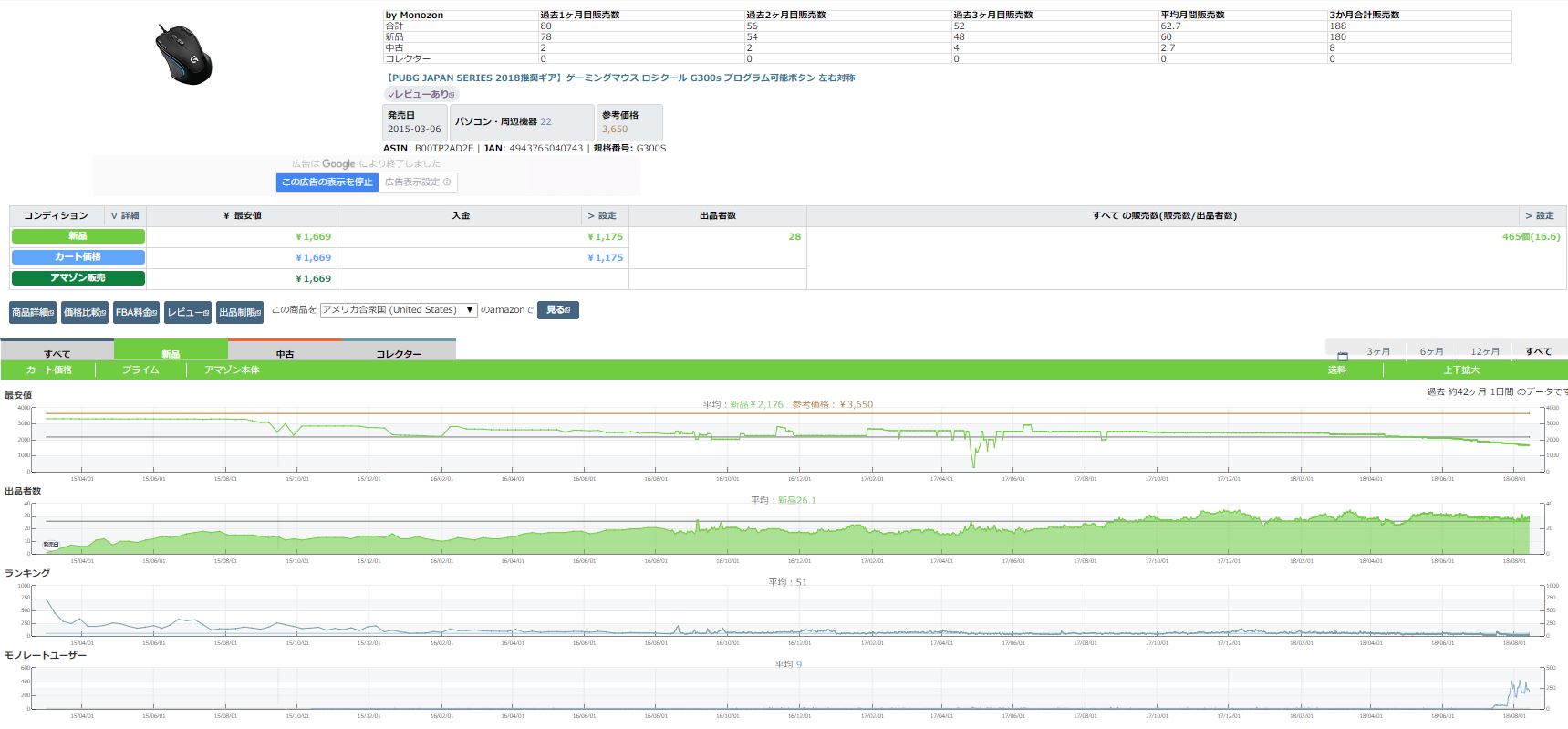Open 商品詳細 product details button
Image resolution: width=1568 pixels, height=729 pixels.
tap(33, 312)
